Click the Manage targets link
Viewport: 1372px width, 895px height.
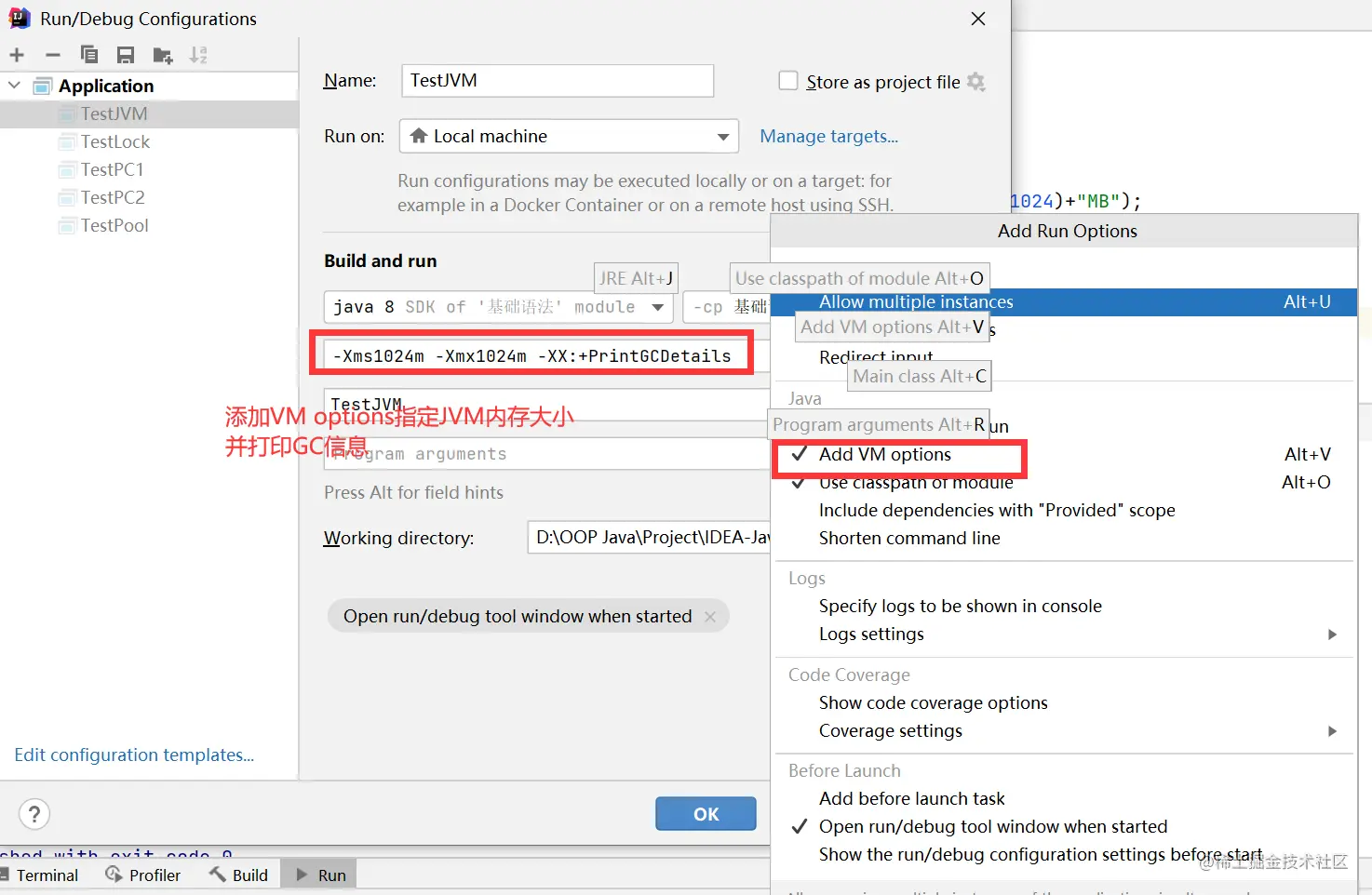[829, 136]
